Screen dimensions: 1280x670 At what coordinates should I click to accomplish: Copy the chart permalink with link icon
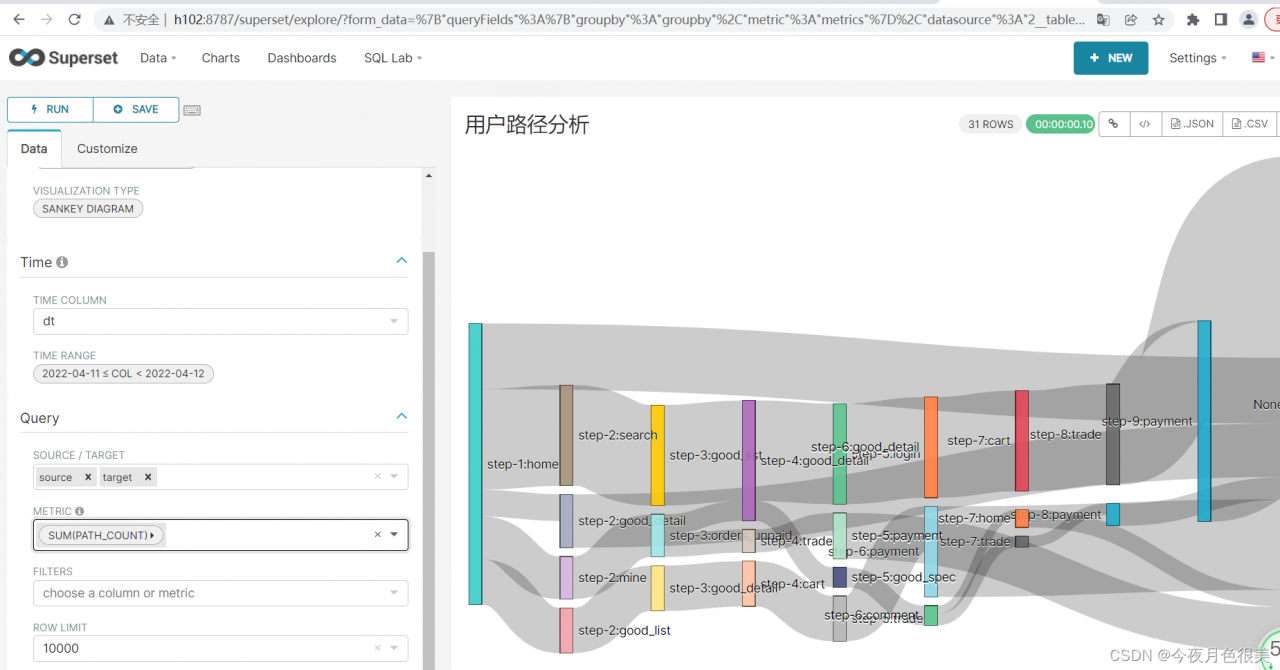pos(1114,124)
